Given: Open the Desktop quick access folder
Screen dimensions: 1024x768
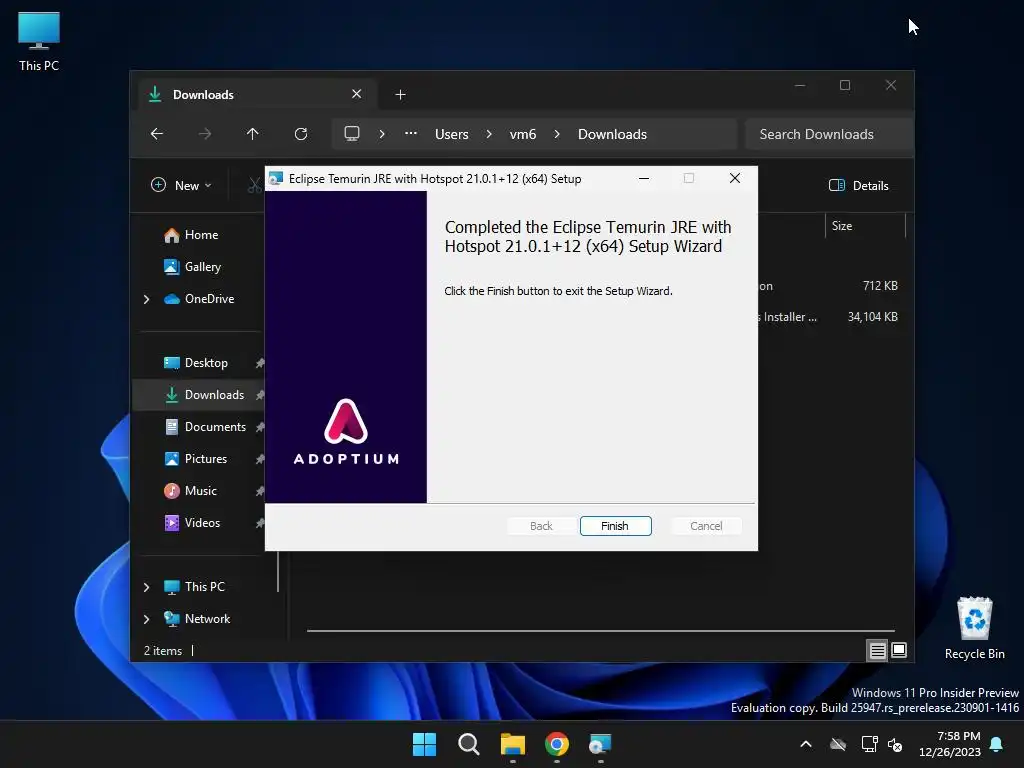Looking at the screenshot, I should click(x=206, y=362).
